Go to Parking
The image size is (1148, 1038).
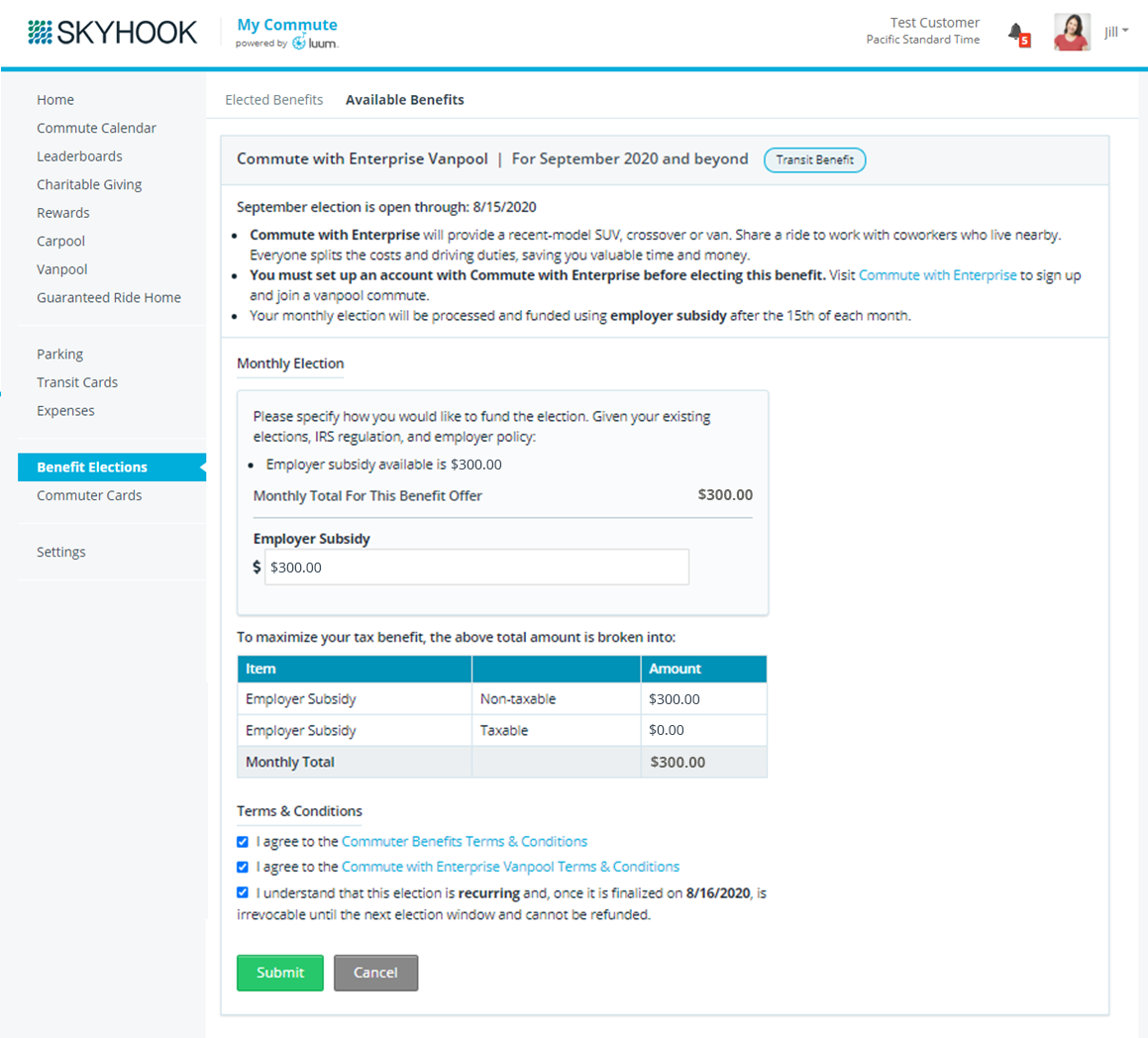60,355
